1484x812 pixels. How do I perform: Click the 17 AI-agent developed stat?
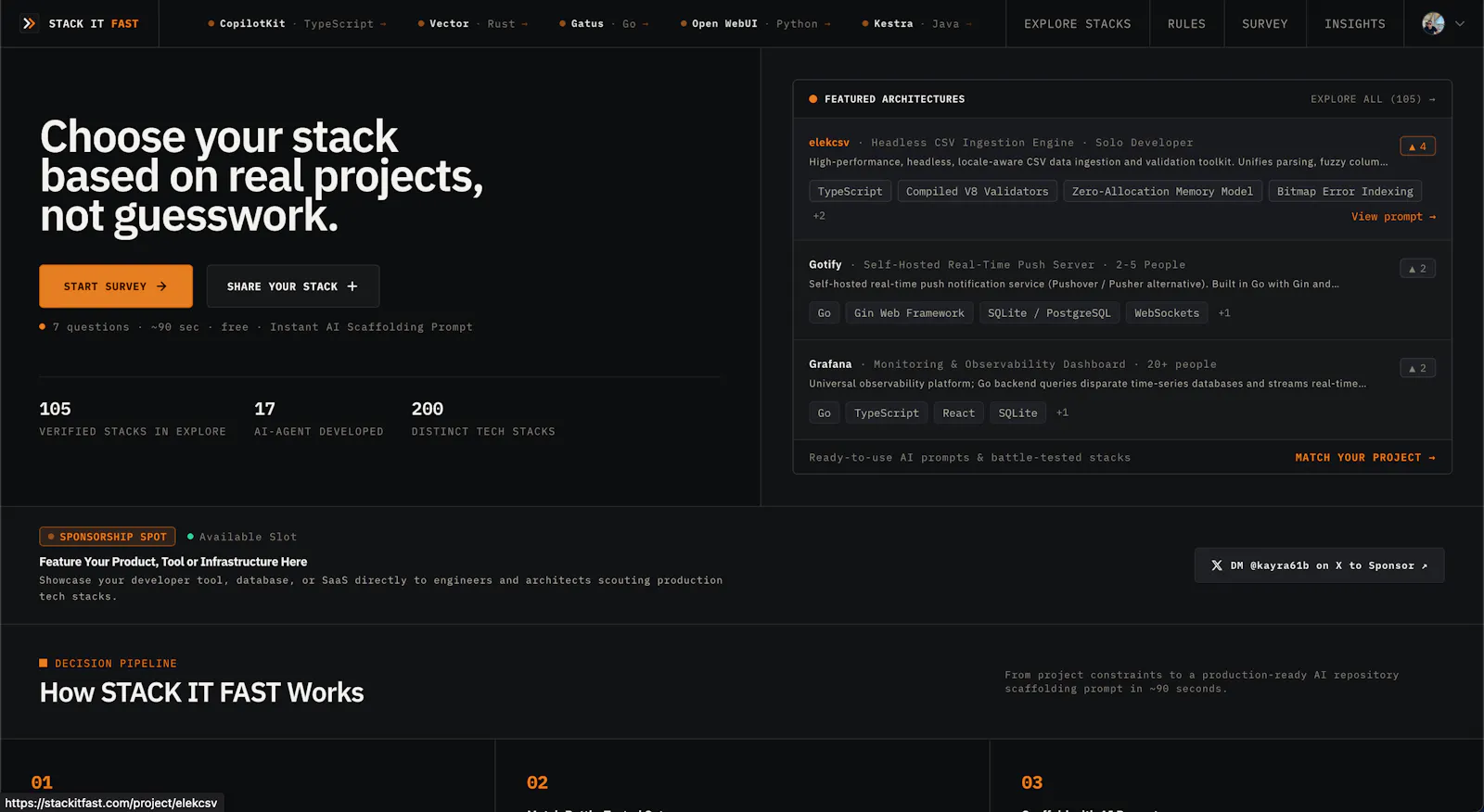pos(319,418)
